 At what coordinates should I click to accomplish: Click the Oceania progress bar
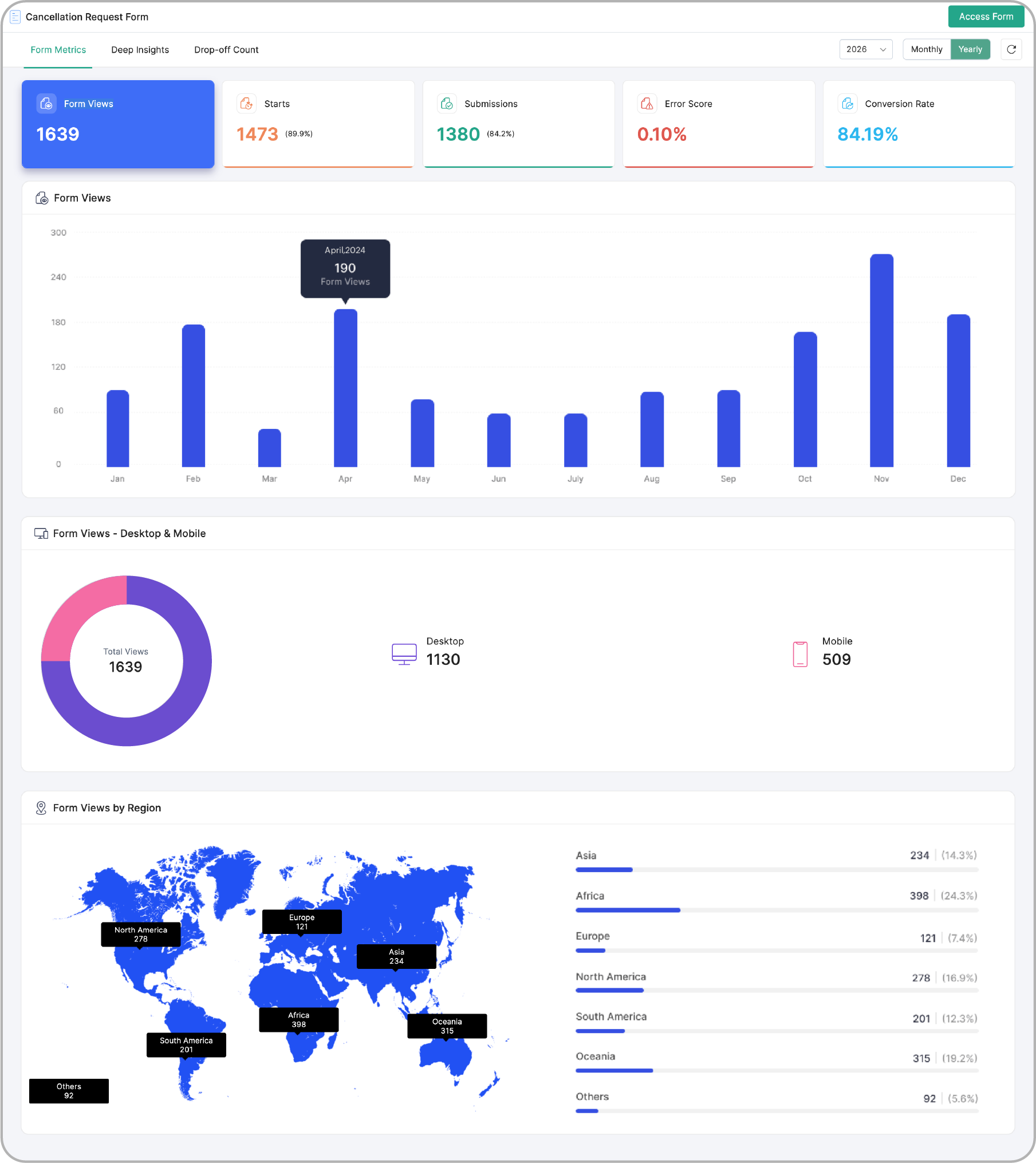[x=777, y=1070]
